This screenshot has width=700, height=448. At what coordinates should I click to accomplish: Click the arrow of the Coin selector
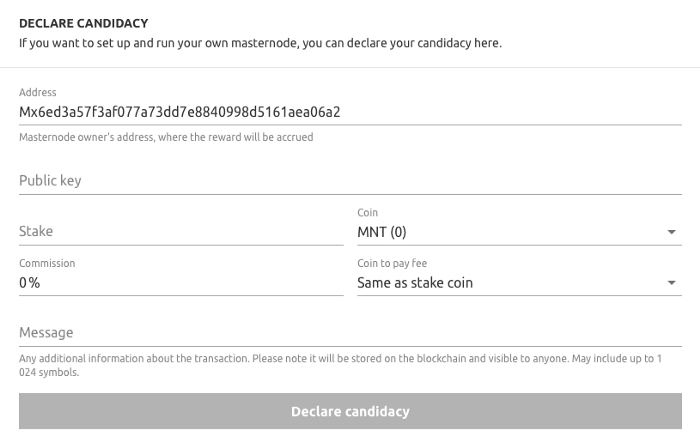pyautogui.click(x=672, y=233)
